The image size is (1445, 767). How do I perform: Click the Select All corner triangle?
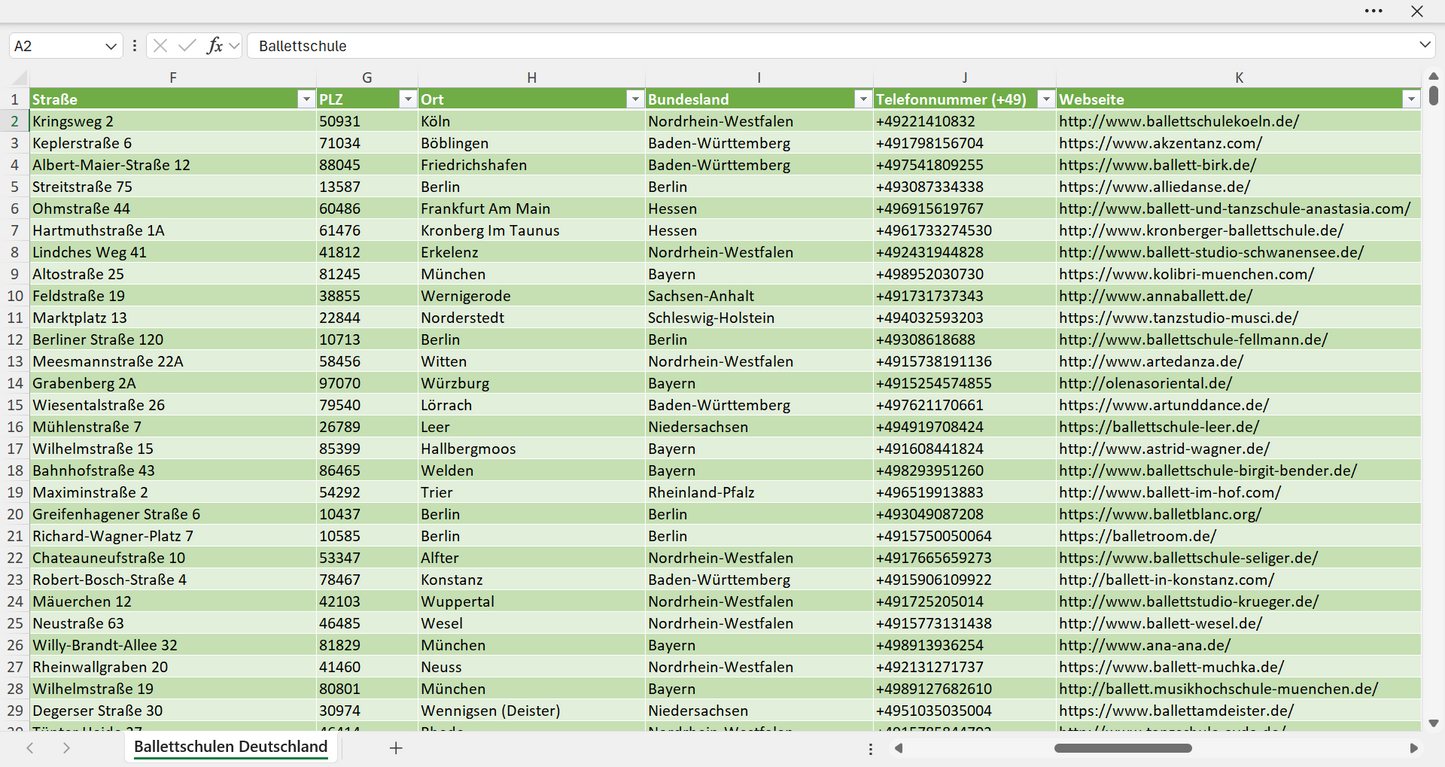20,78
